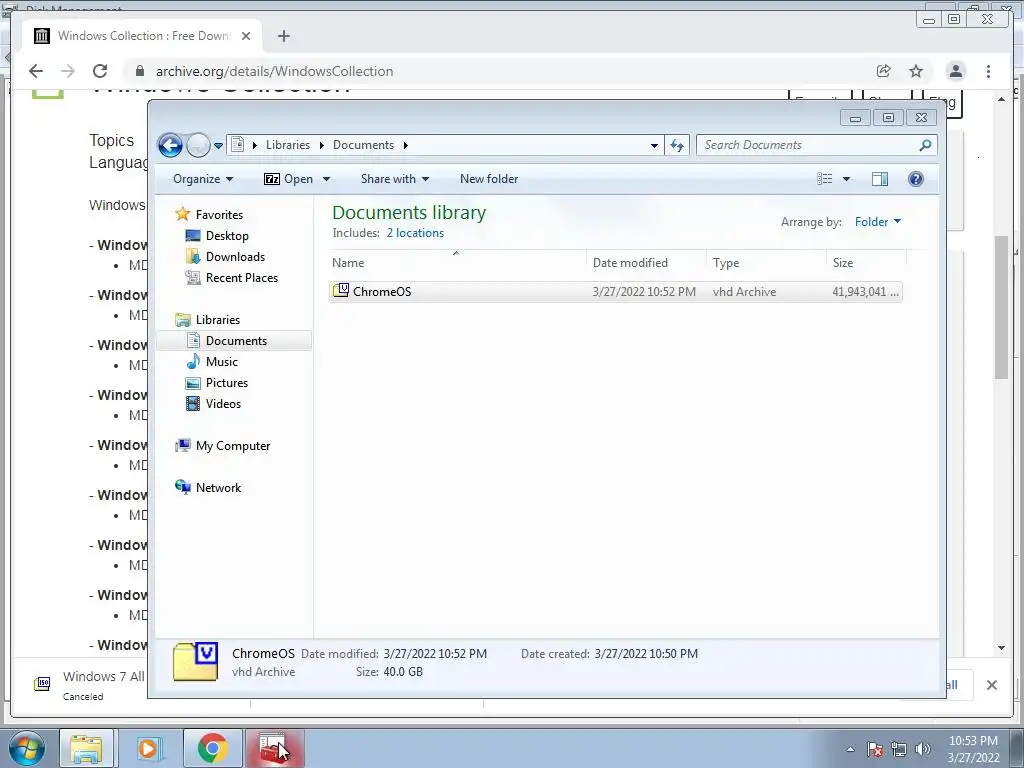Open the Organize menu
The image size is (1024, 768).
pyautogui.click(x=203, y=179)
